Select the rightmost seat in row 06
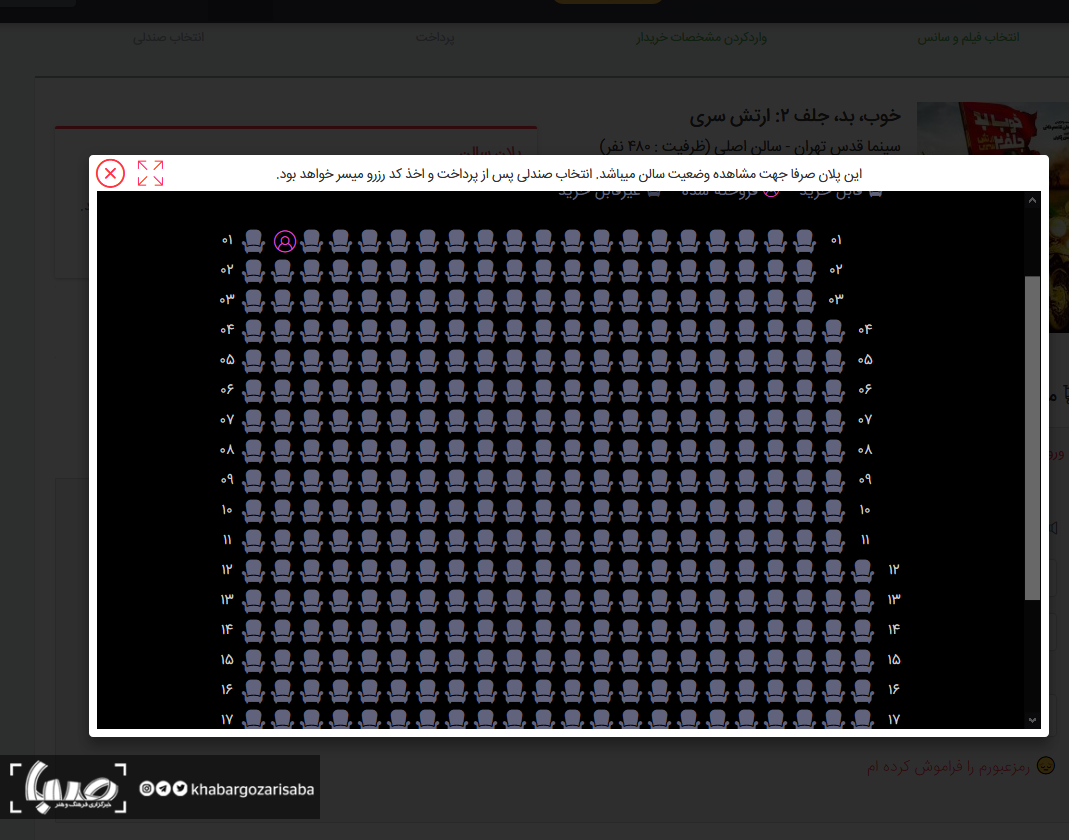Screen dimensions: 1069x840 coord(834,391)
